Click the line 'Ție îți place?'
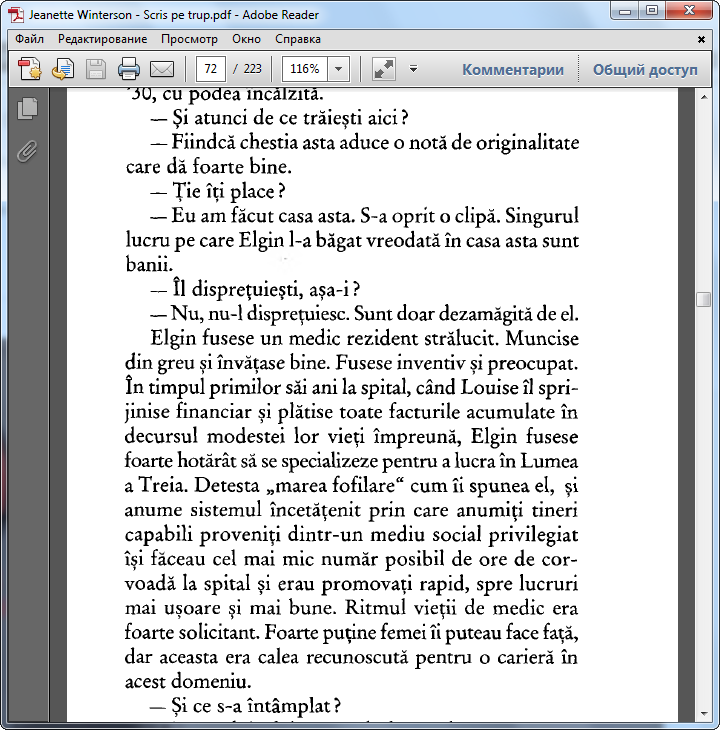This screenshot has width=720, height=730. pyautogui.click(x=218, y=192)
